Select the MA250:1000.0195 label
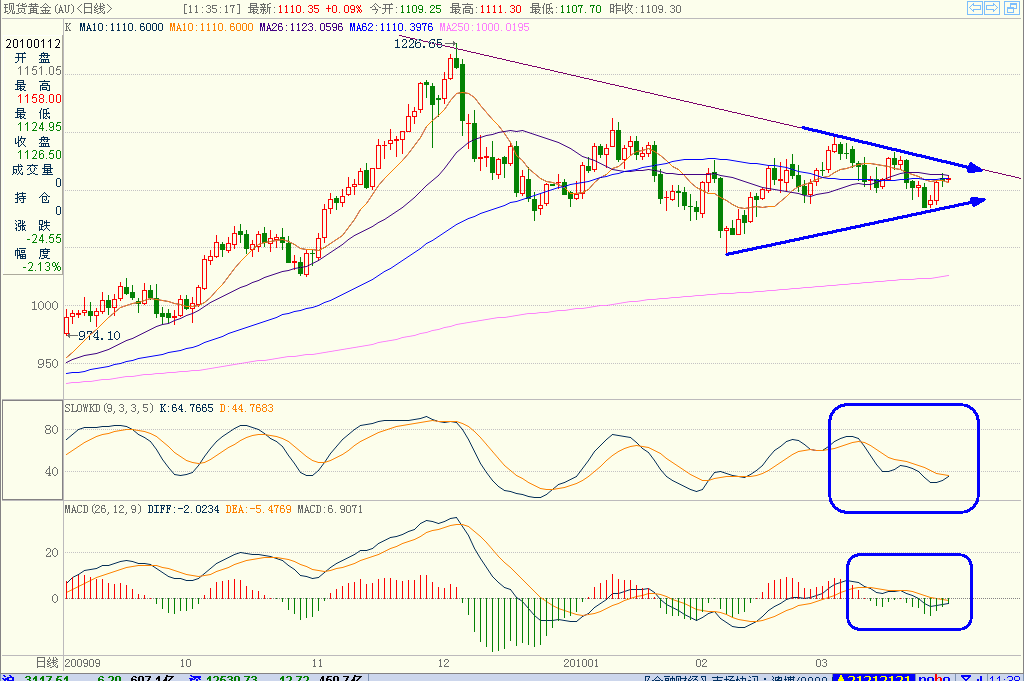 tap(484, 27)
